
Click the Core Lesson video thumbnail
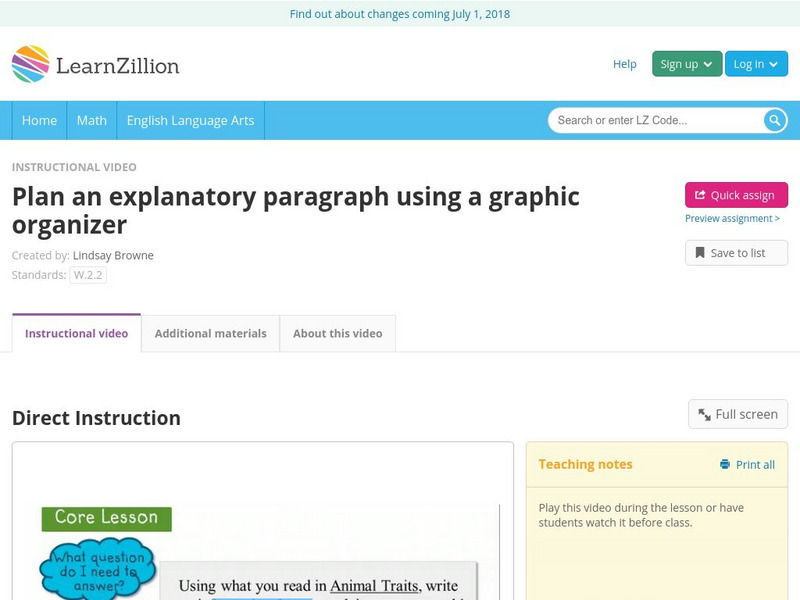(262, 550)
